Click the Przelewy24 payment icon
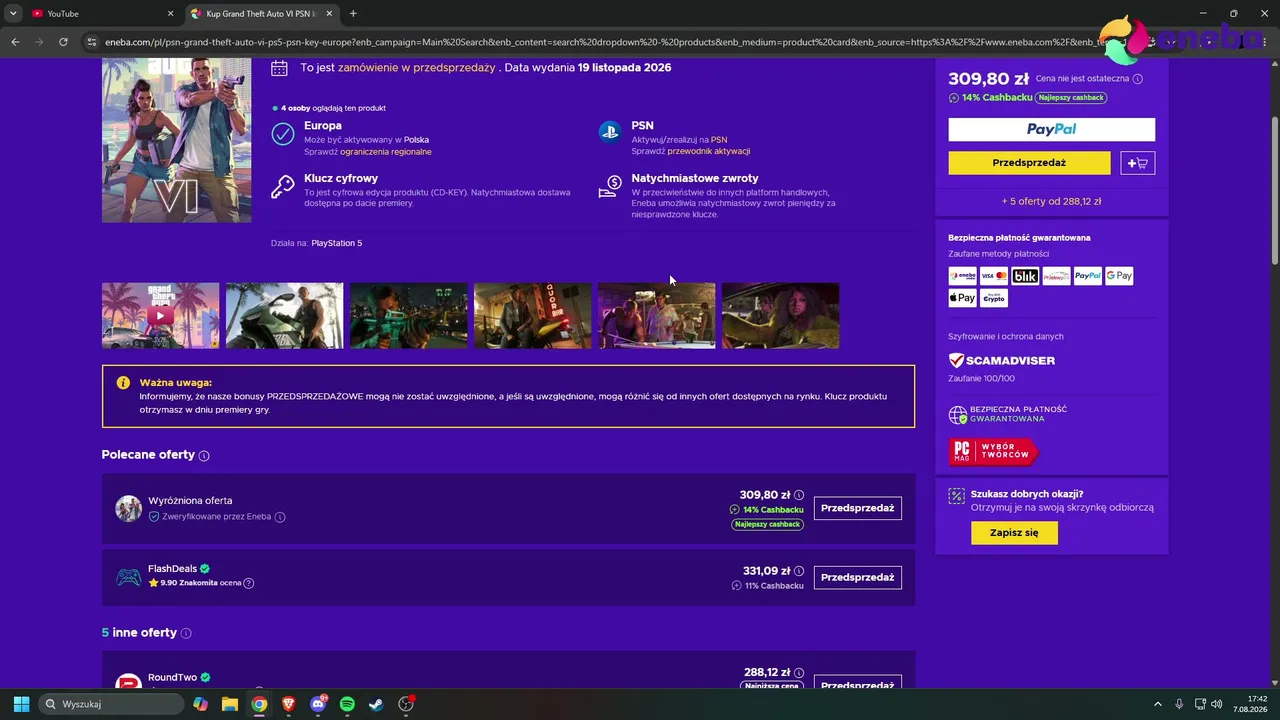 [x=1056, y=276]
